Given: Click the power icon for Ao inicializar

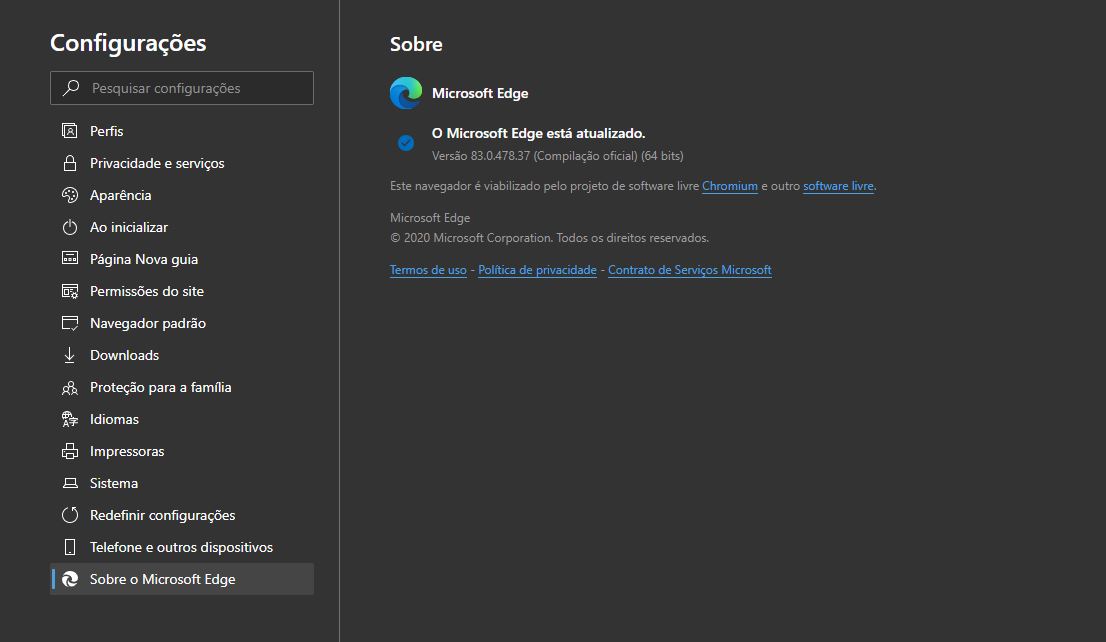Looking at the screenshot, I should click(x=70, y=227).
